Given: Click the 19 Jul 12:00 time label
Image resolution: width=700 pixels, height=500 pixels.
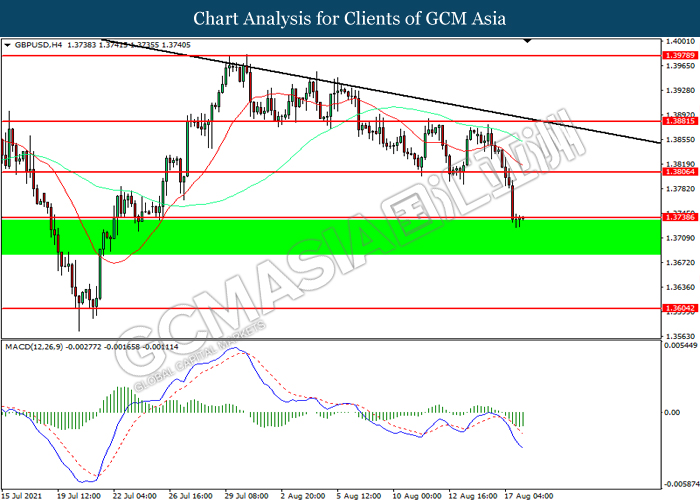Looking at the screenshot, I should pyautogui.click(x=79, y=496).
